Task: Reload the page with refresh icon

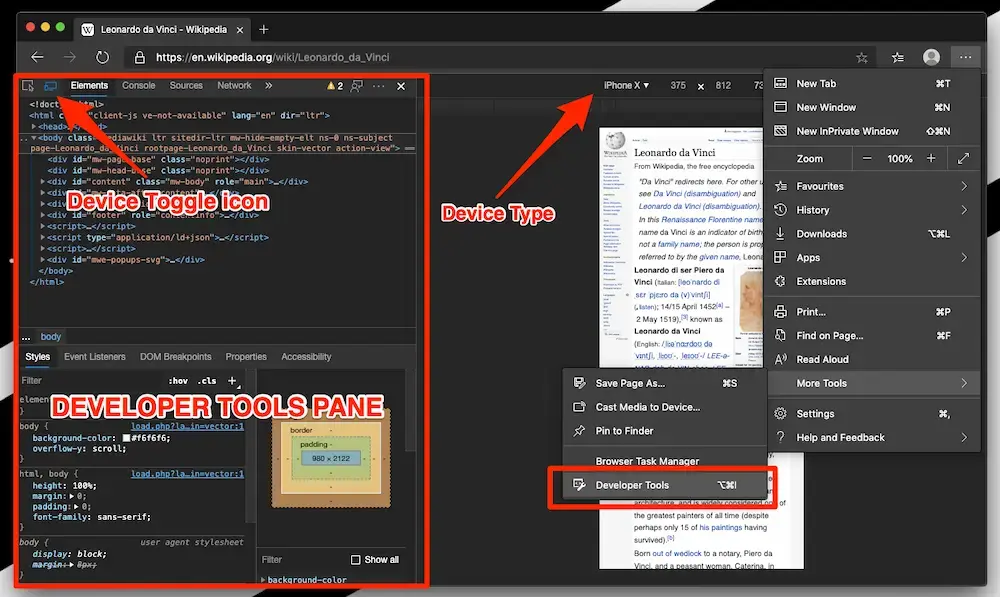Action: click(x=102, y=57)
